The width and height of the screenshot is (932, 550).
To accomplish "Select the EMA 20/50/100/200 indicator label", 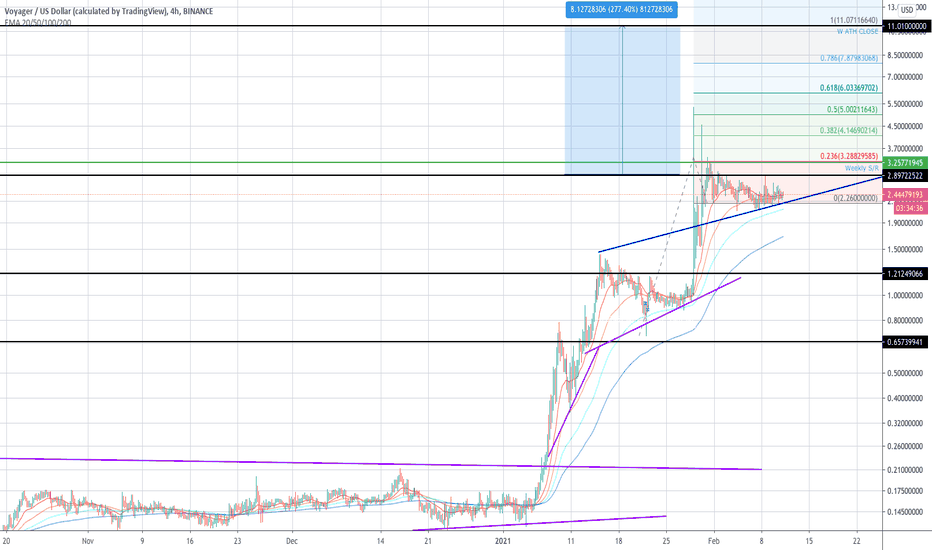I will click(x=37, y=22).
